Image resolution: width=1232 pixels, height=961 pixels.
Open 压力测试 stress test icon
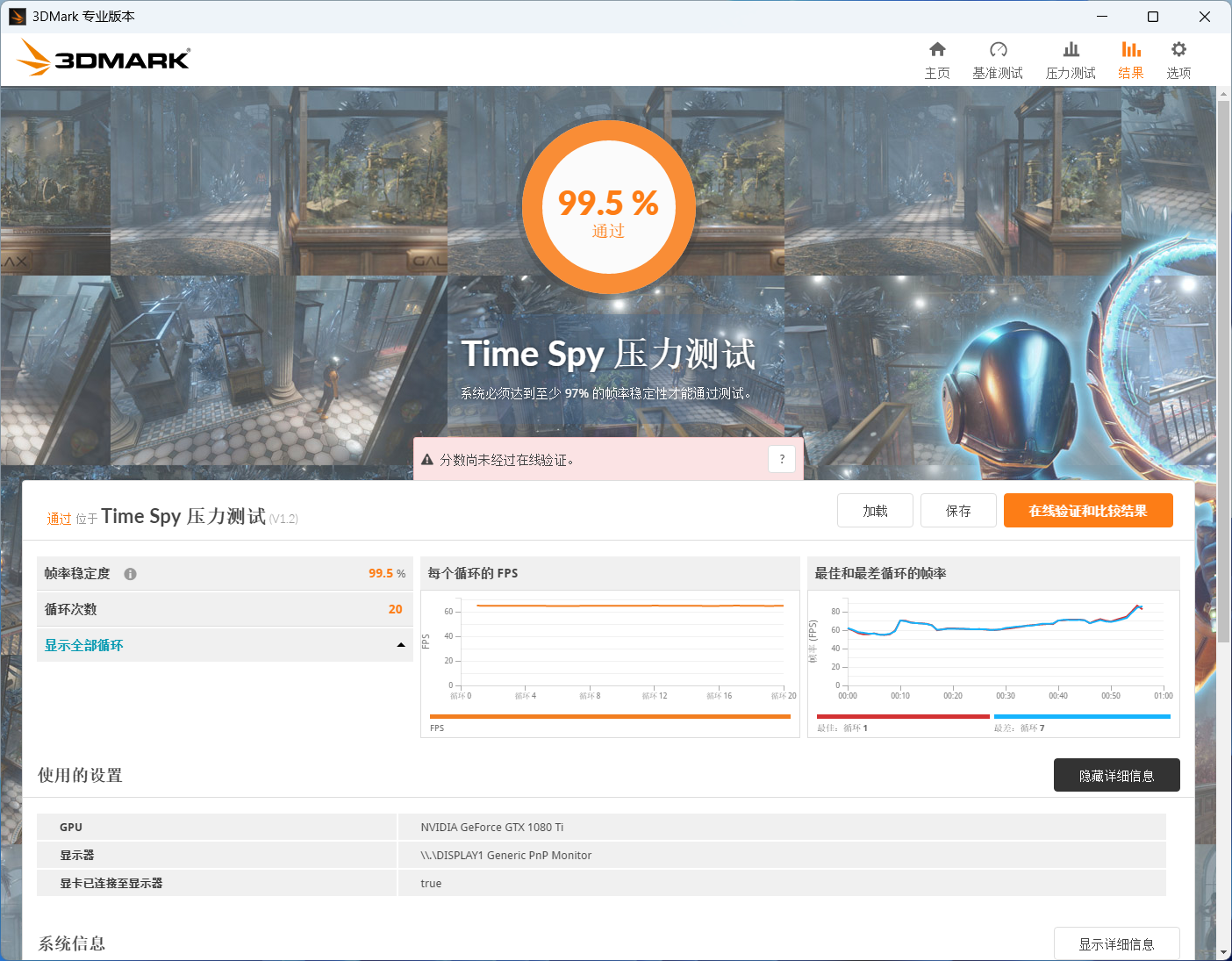pyautogui.click(x=1071, y=50)
